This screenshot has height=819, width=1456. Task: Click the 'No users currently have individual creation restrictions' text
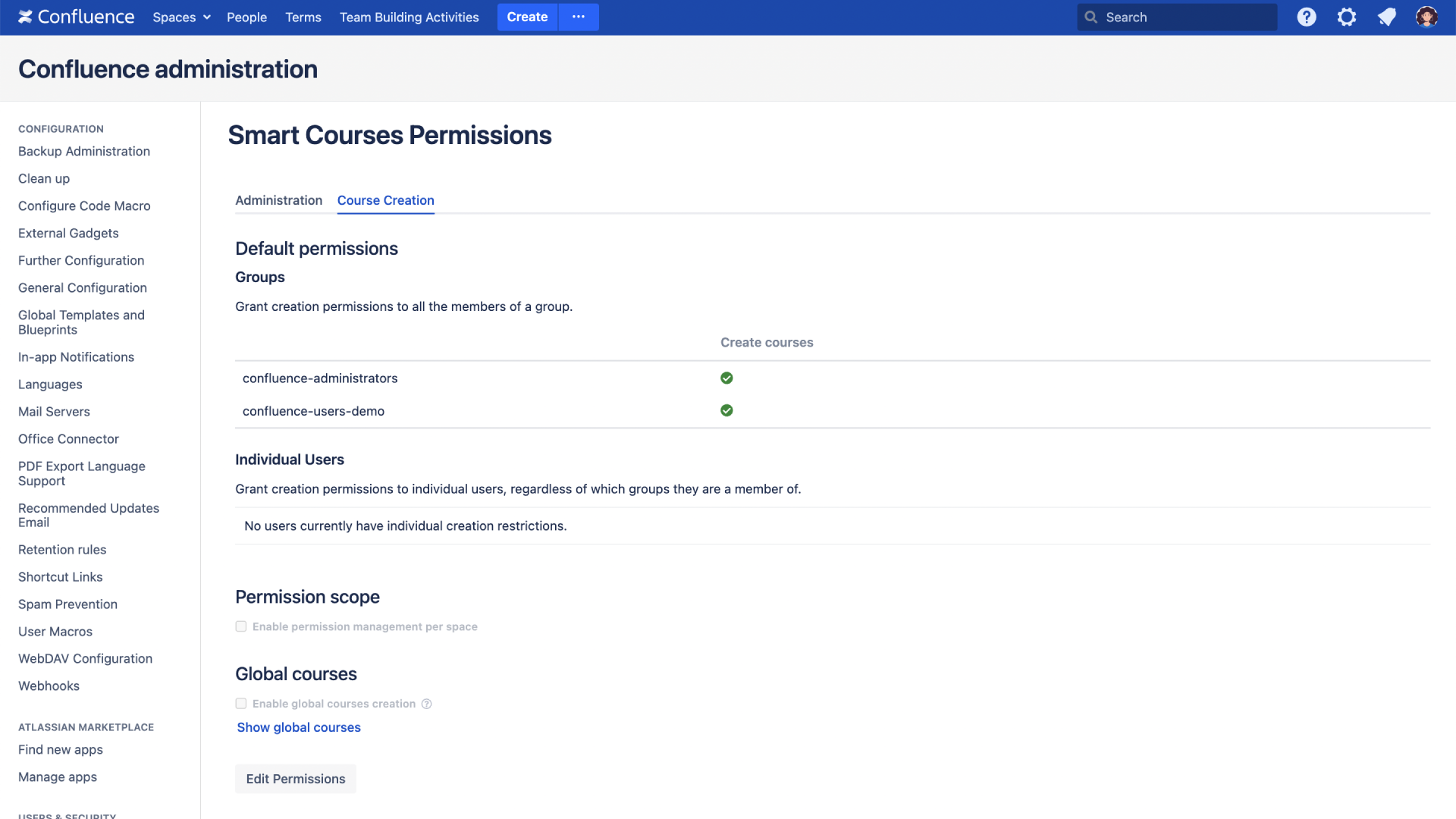click(x=406, y=526)
